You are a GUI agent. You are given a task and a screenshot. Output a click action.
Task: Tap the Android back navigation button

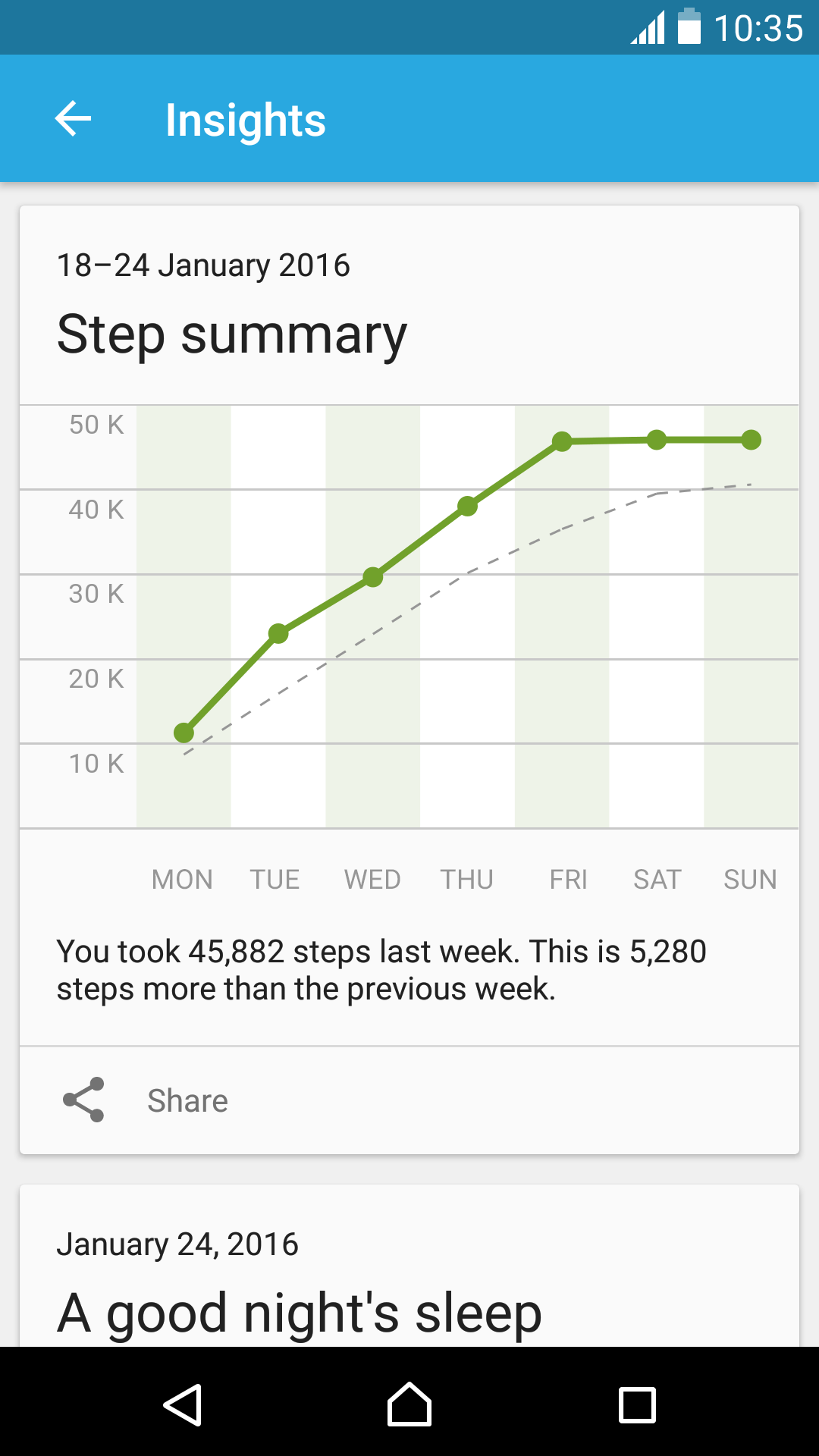183,1405
